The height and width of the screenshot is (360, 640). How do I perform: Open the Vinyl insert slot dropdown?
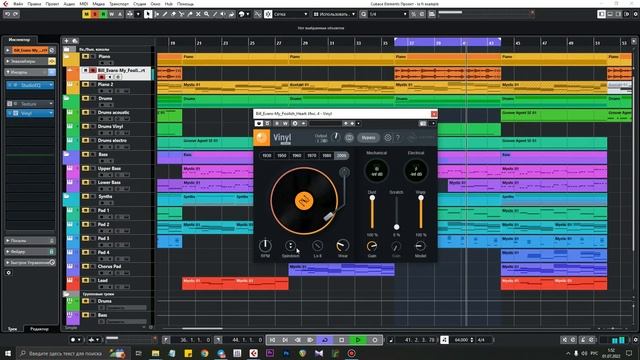(51, 113)
